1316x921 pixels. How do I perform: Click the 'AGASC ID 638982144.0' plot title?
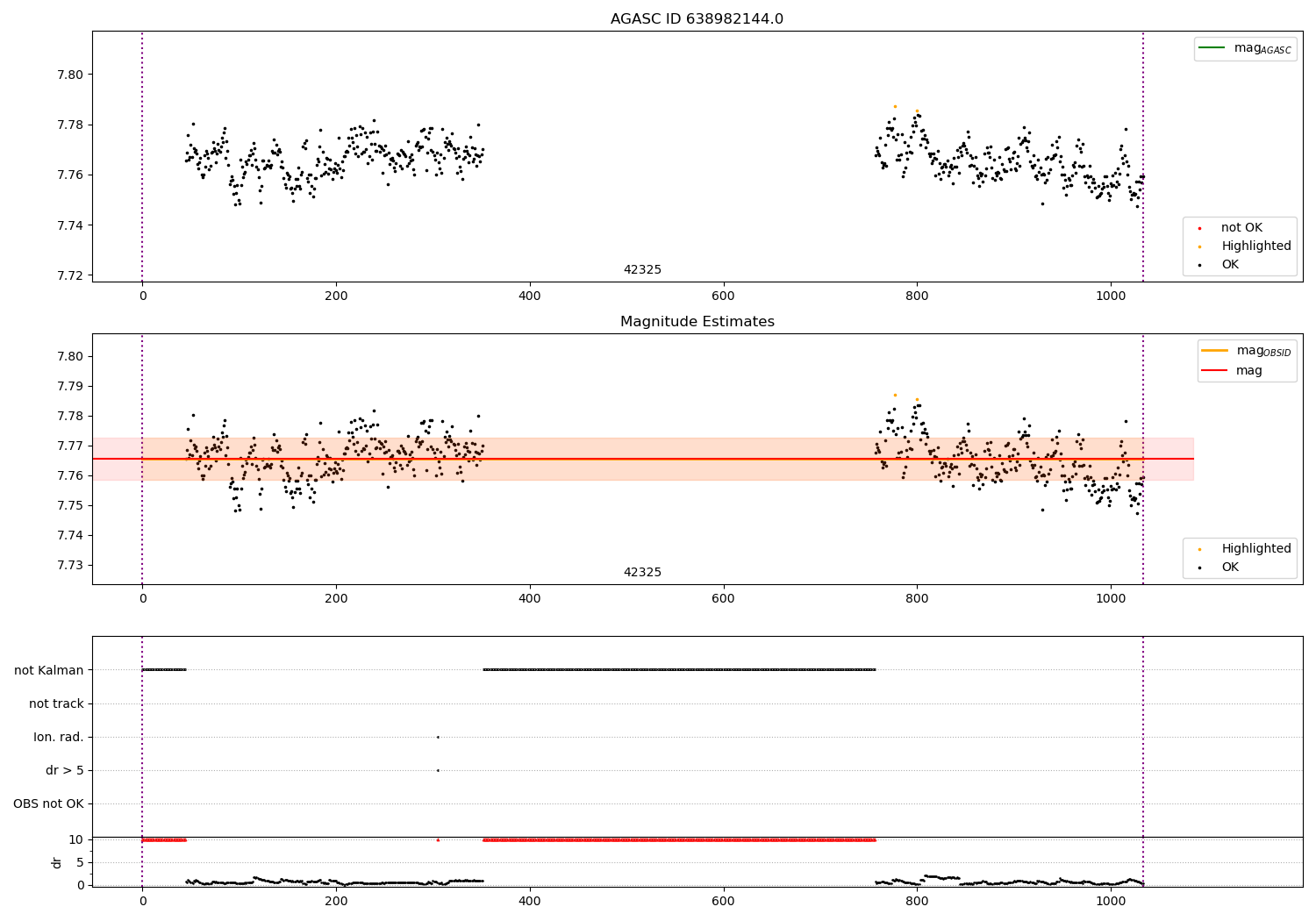coord(697,19)
